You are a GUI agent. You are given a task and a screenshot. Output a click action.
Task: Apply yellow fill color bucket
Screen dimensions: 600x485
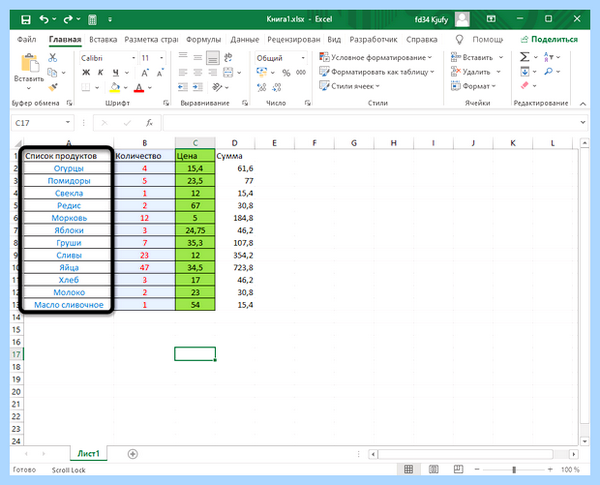point(115,88)
